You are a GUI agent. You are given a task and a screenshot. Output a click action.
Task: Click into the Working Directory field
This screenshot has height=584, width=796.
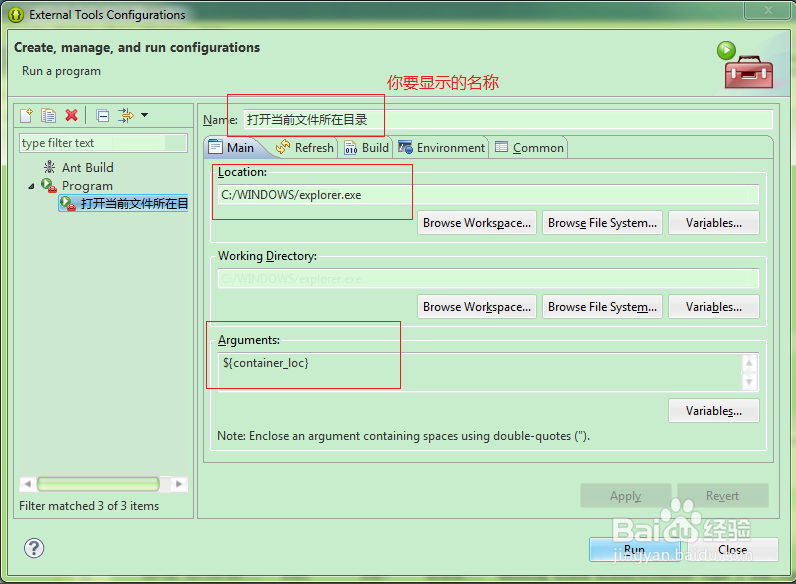[488, 279]
